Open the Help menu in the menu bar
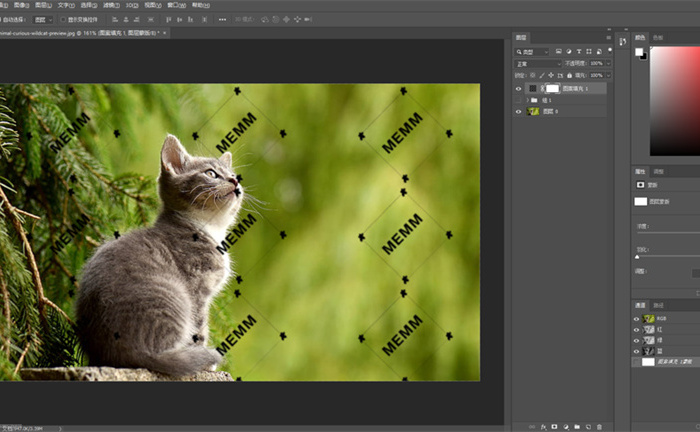This screenshot has height=432, width=700. (200, 5)
